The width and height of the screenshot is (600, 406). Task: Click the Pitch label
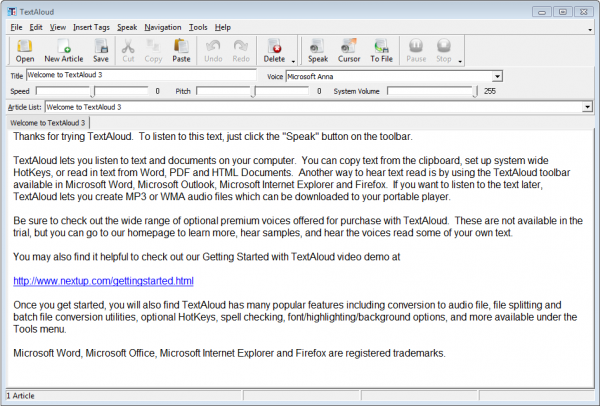[x=183, y=91]
